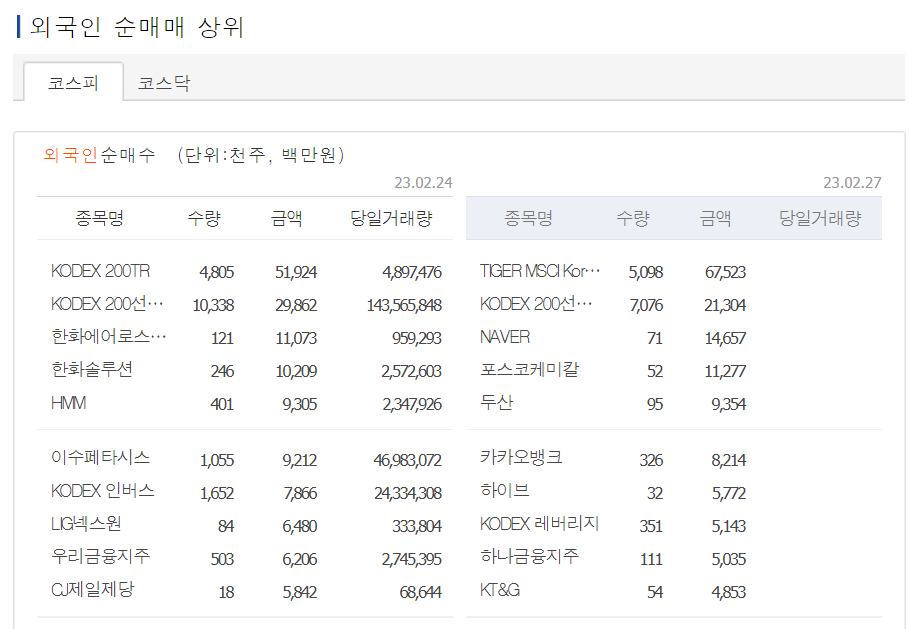Click HMM amount 9,305
This screenshot has height=629, width=909.
pyautogui.click(x=300, y=404)
